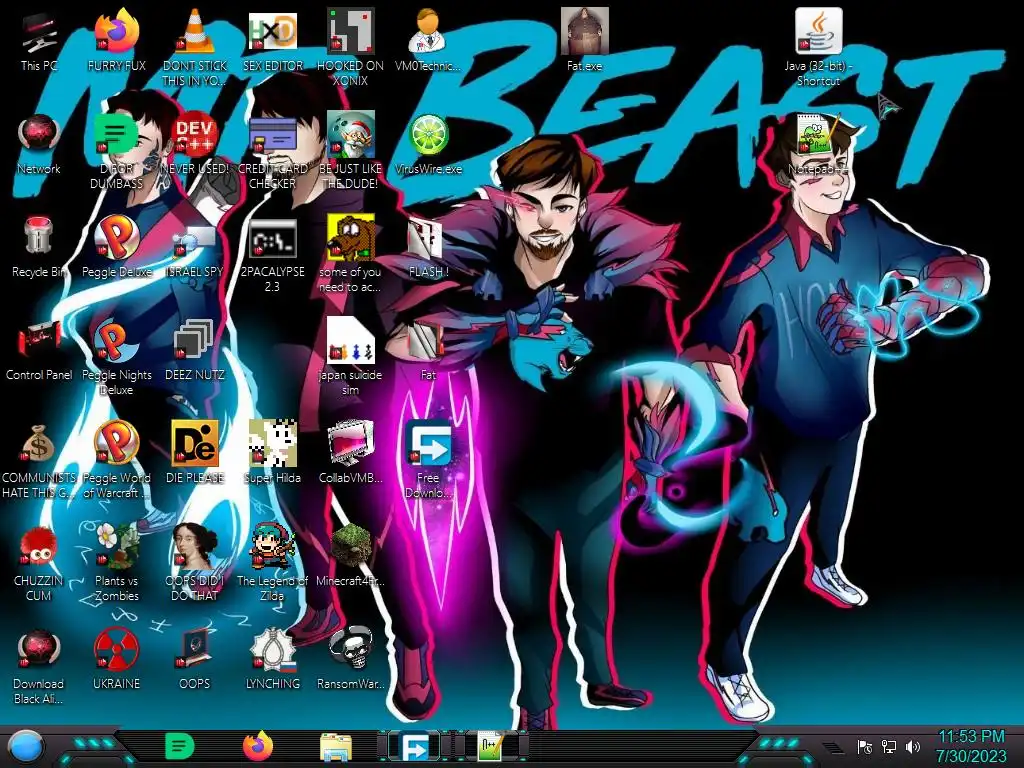
Task: Click the Action Center flag tray icon
Action: (x=865, y=746)
